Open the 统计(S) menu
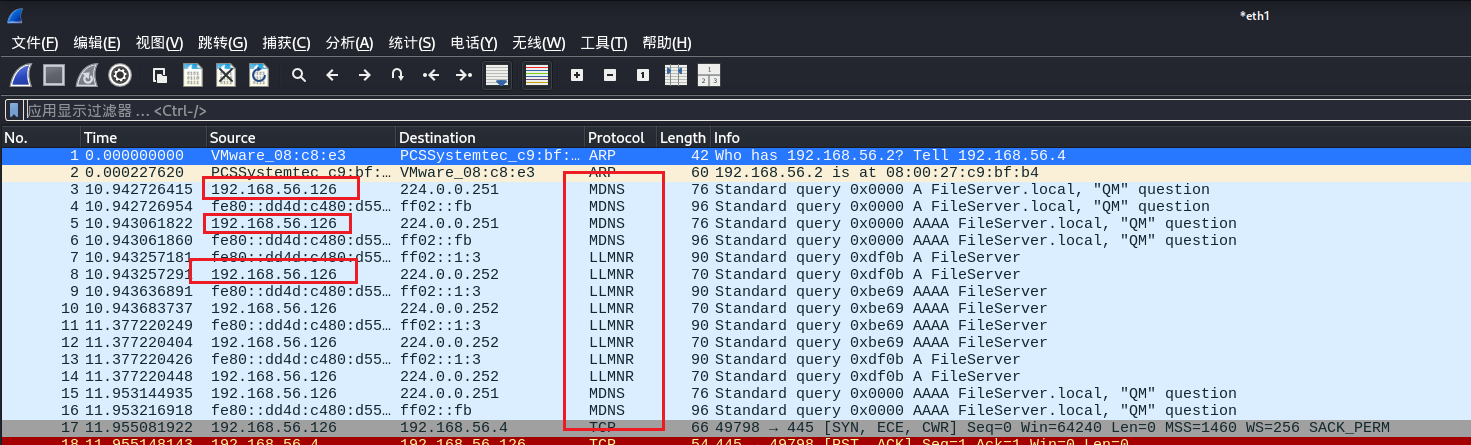This screenshot has width=1471, height=445. pyautogui.click(x=411, y=43)
